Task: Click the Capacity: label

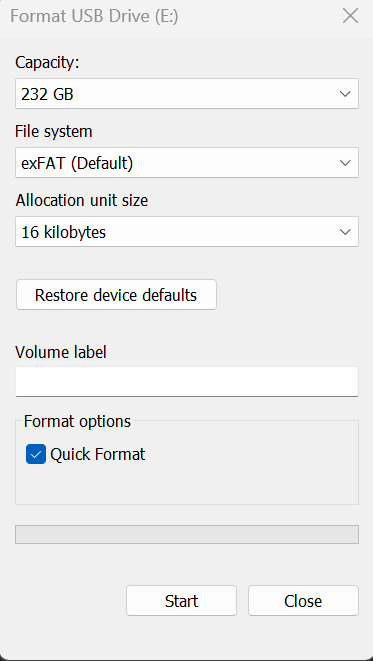Action: (x=47, y=62)
